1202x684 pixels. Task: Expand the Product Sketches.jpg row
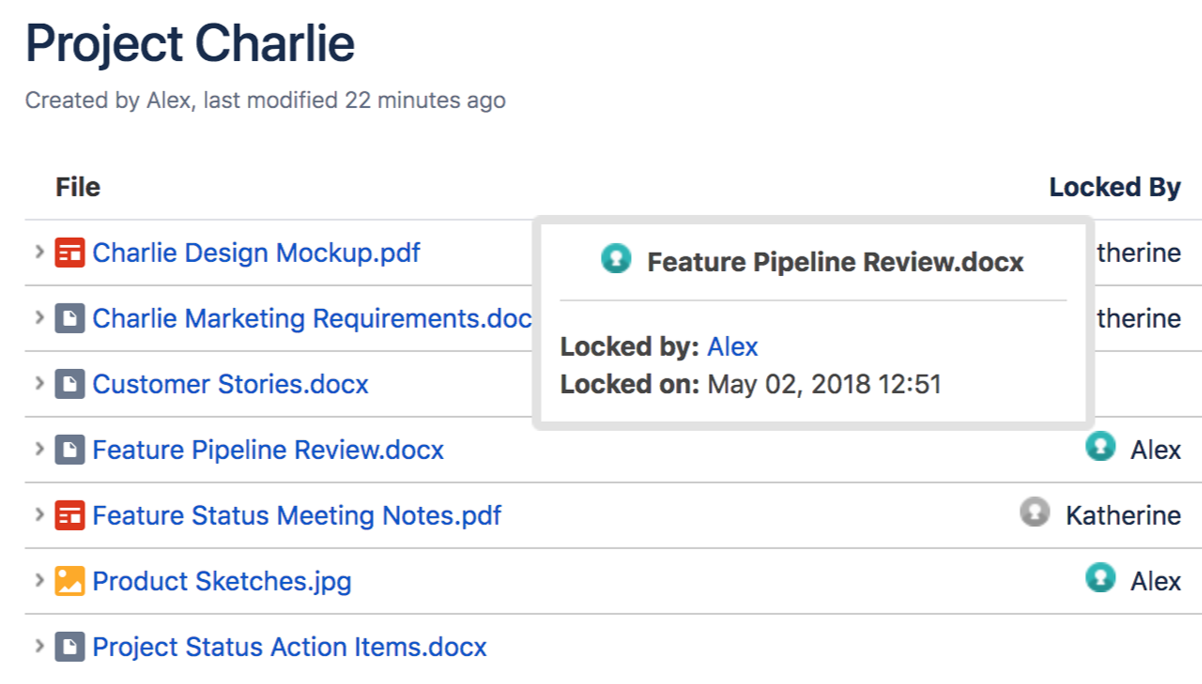[x=39, y=581]
